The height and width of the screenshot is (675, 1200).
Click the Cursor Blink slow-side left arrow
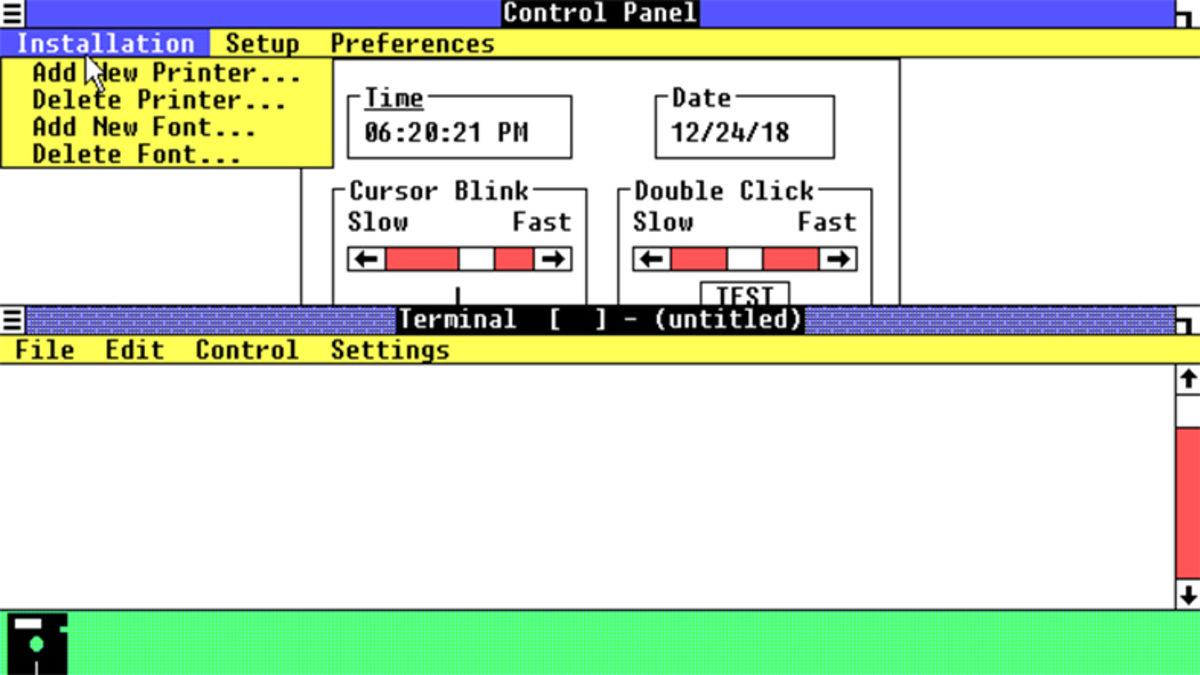pyautogui.click(x=367, y=260)
